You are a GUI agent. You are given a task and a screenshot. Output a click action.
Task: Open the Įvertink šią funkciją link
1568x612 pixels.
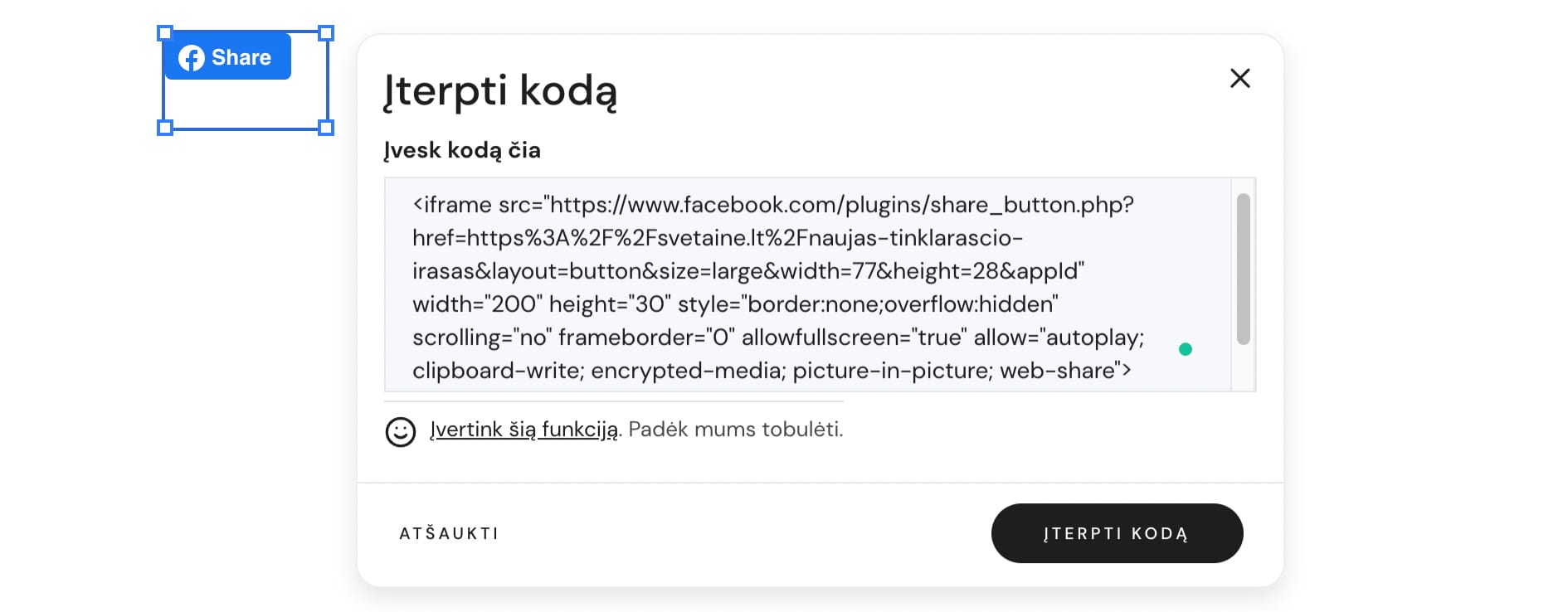tap(523, 430)
